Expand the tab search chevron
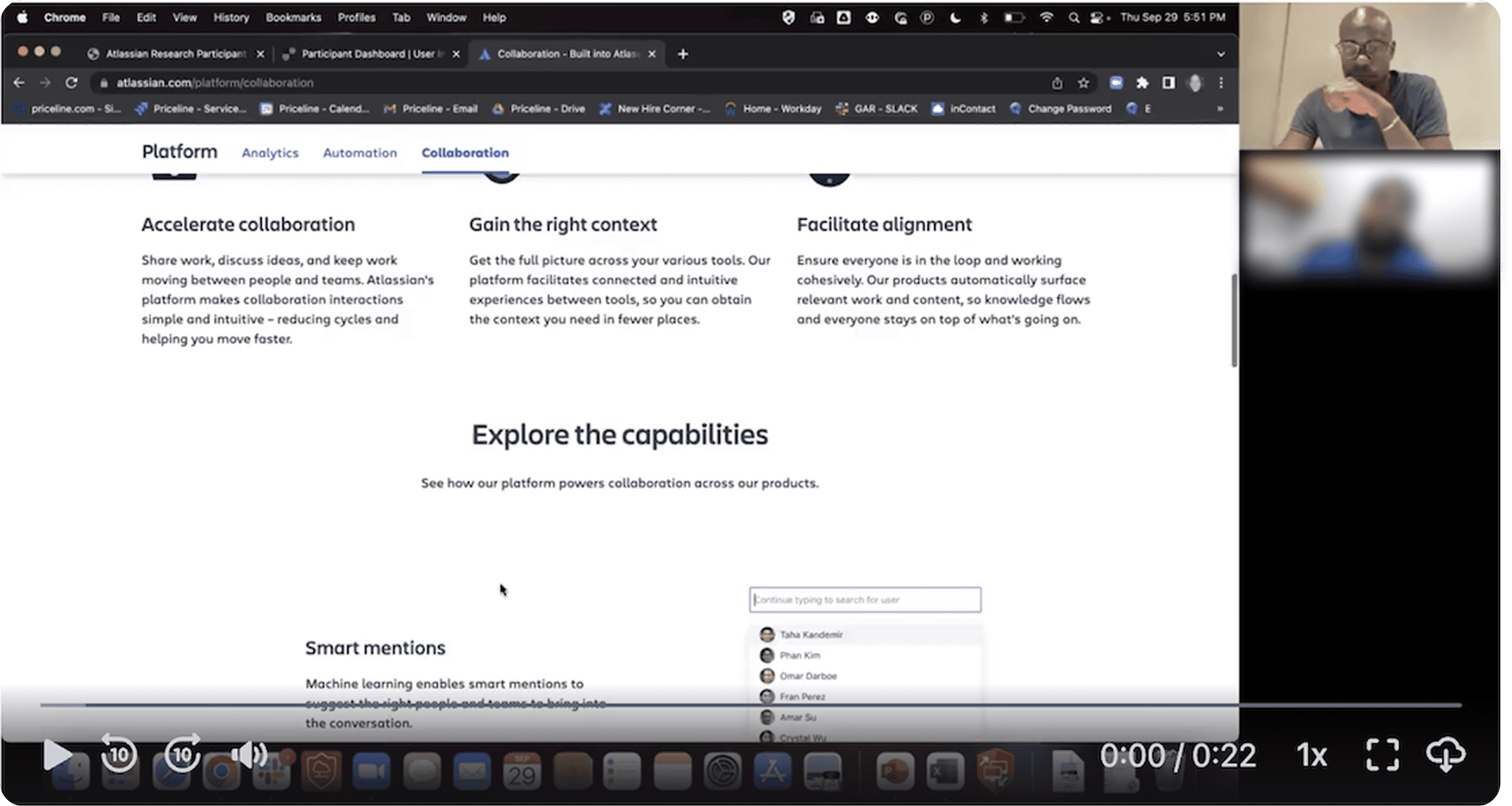The width and height of the screenshot is (1512, 806). click(1221, 54)
